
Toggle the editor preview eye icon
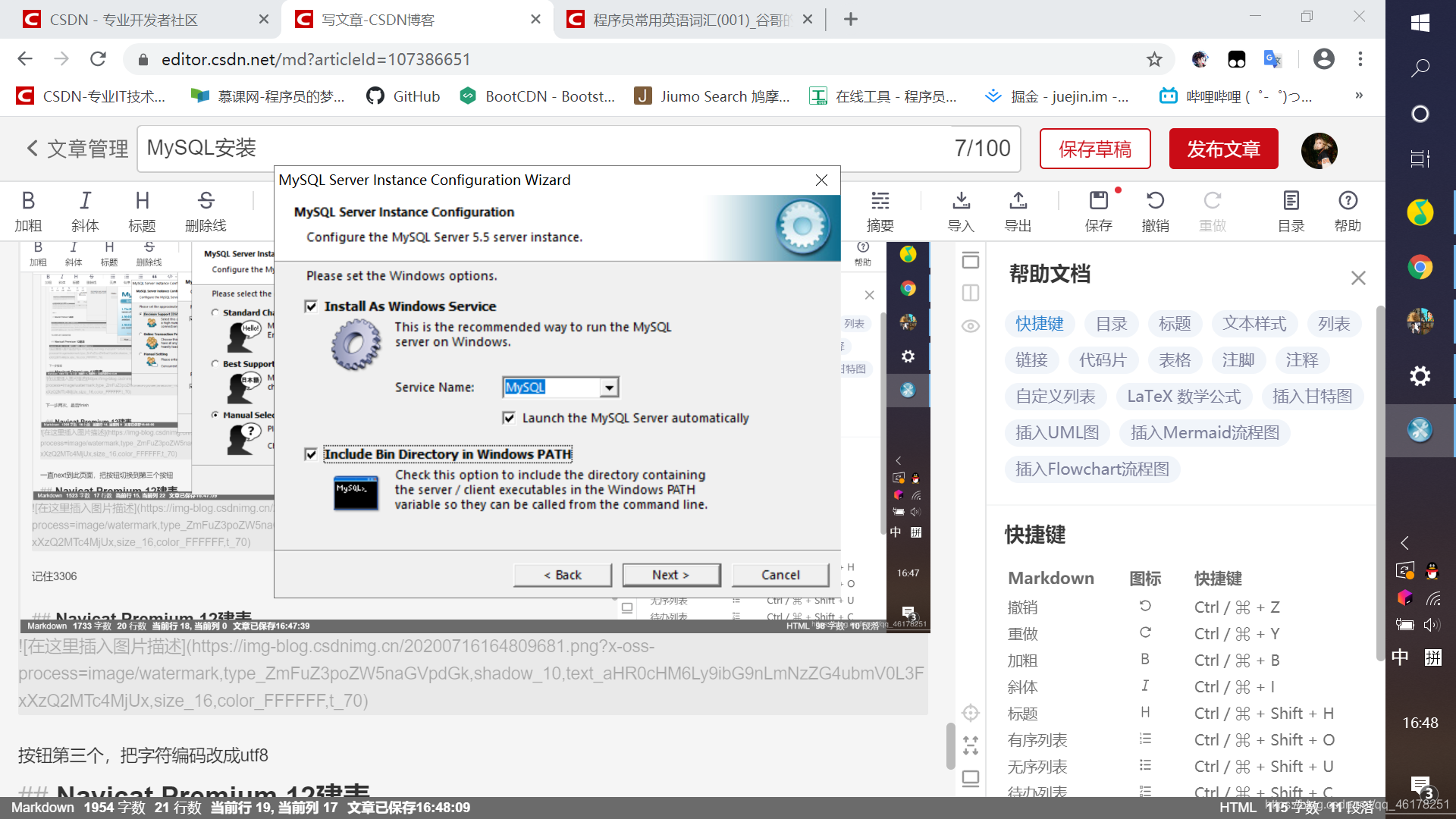[971, 326]
